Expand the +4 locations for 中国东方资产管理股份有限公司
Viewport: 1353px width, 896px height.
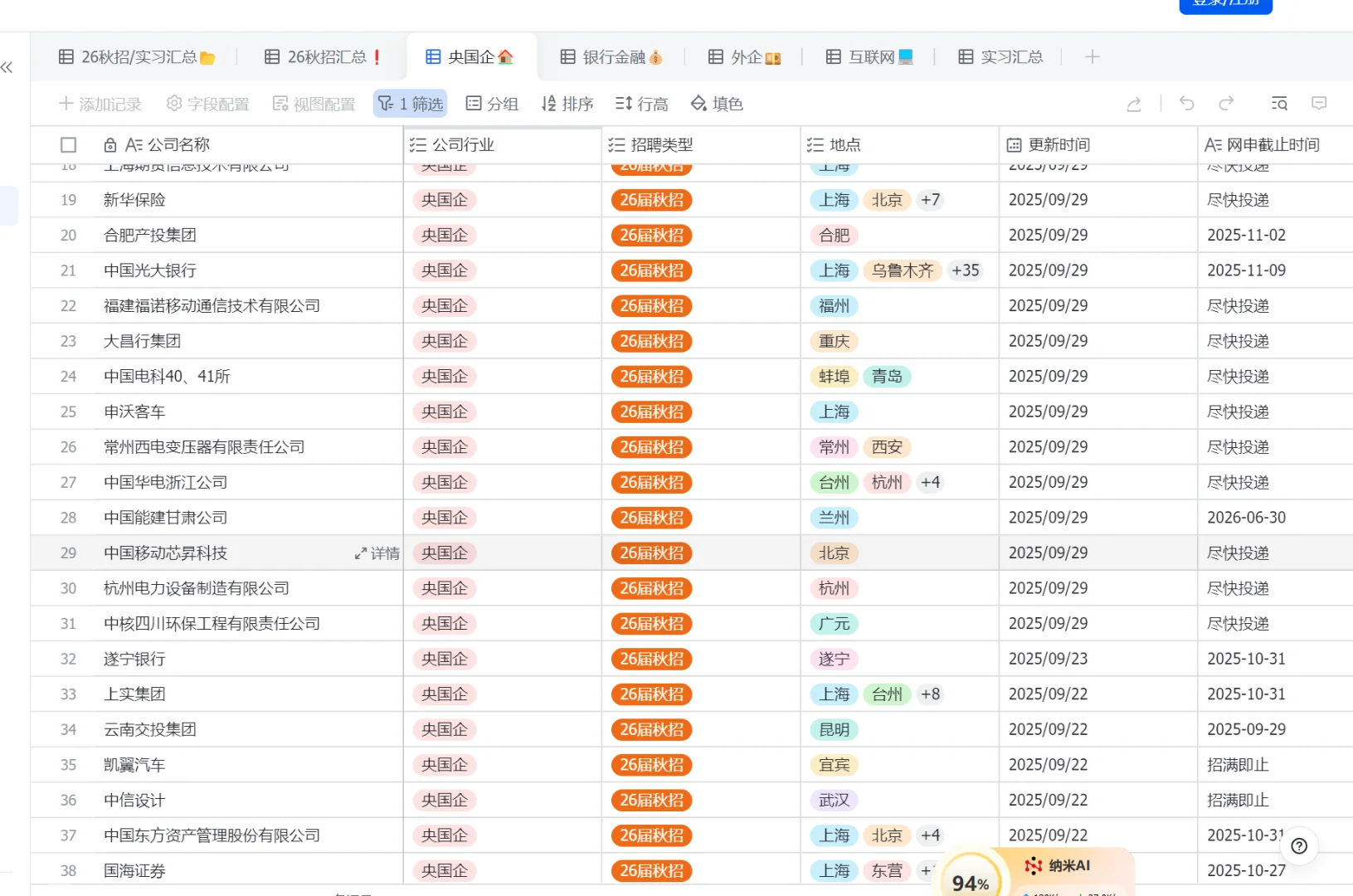931,835
